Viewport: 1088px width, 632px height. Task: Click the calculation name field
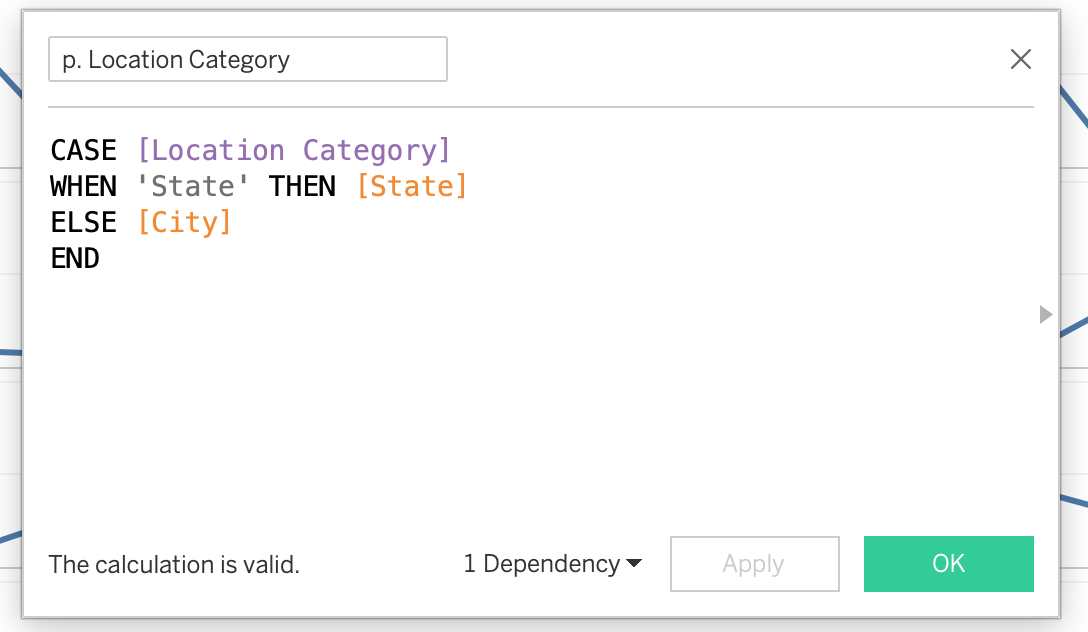tap(247, 60)
